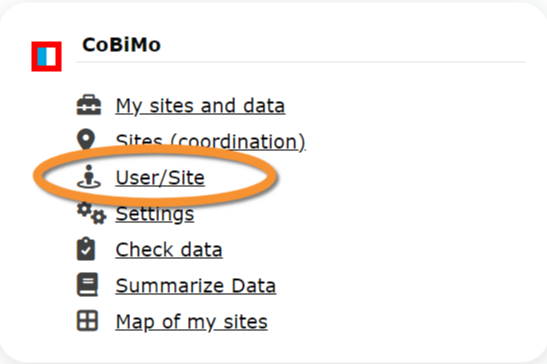This screenshot has height=364, width=547.
Task: Open the My sites and data link
Action: 200,106
